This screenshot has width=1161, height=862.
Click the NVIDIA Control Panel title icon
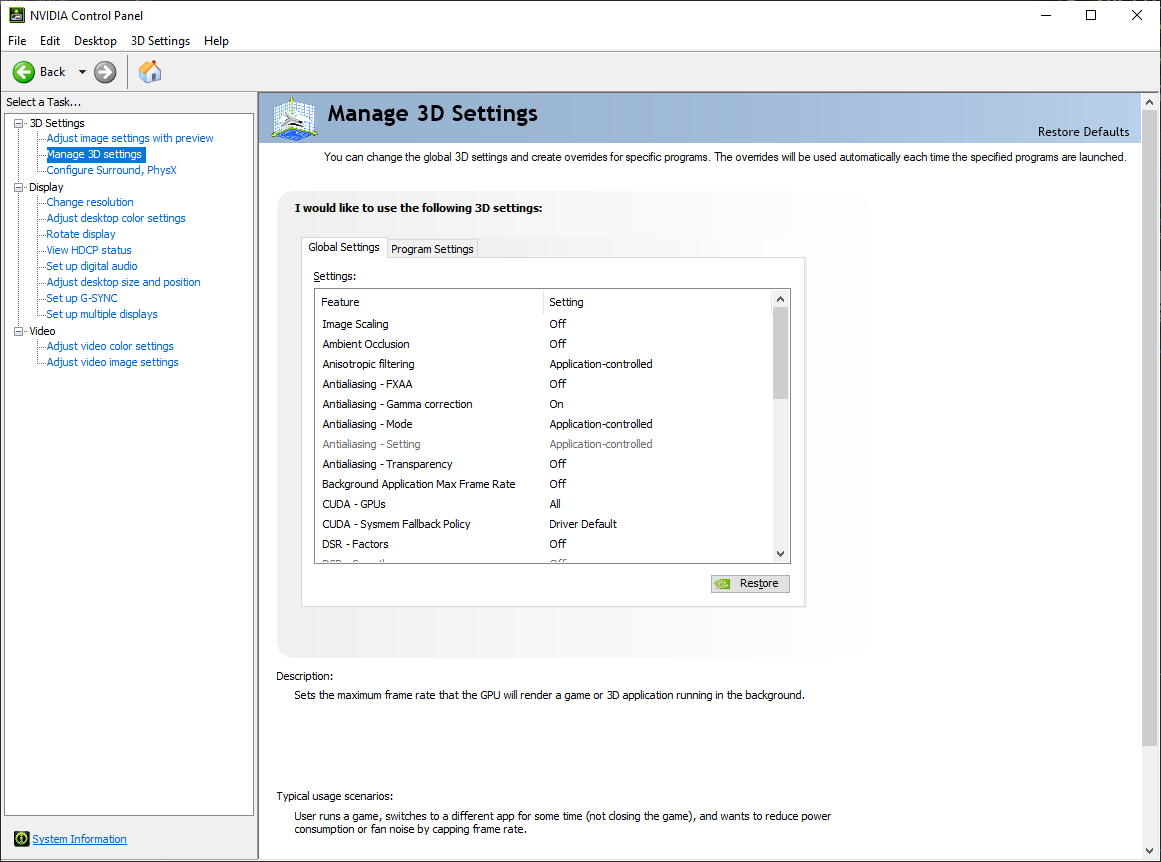point(16,15)
